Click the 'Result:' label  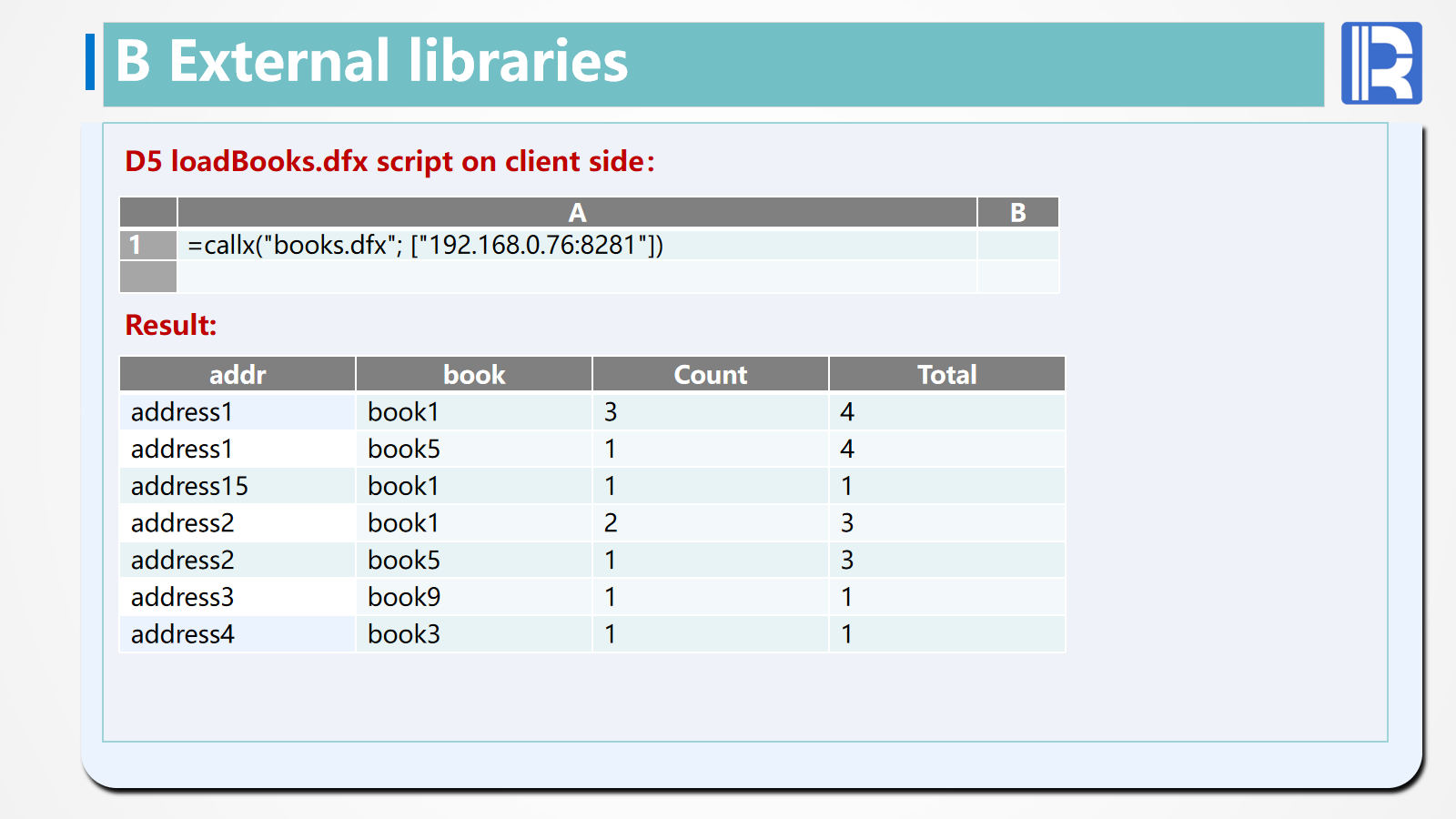(x=171, y=325)
